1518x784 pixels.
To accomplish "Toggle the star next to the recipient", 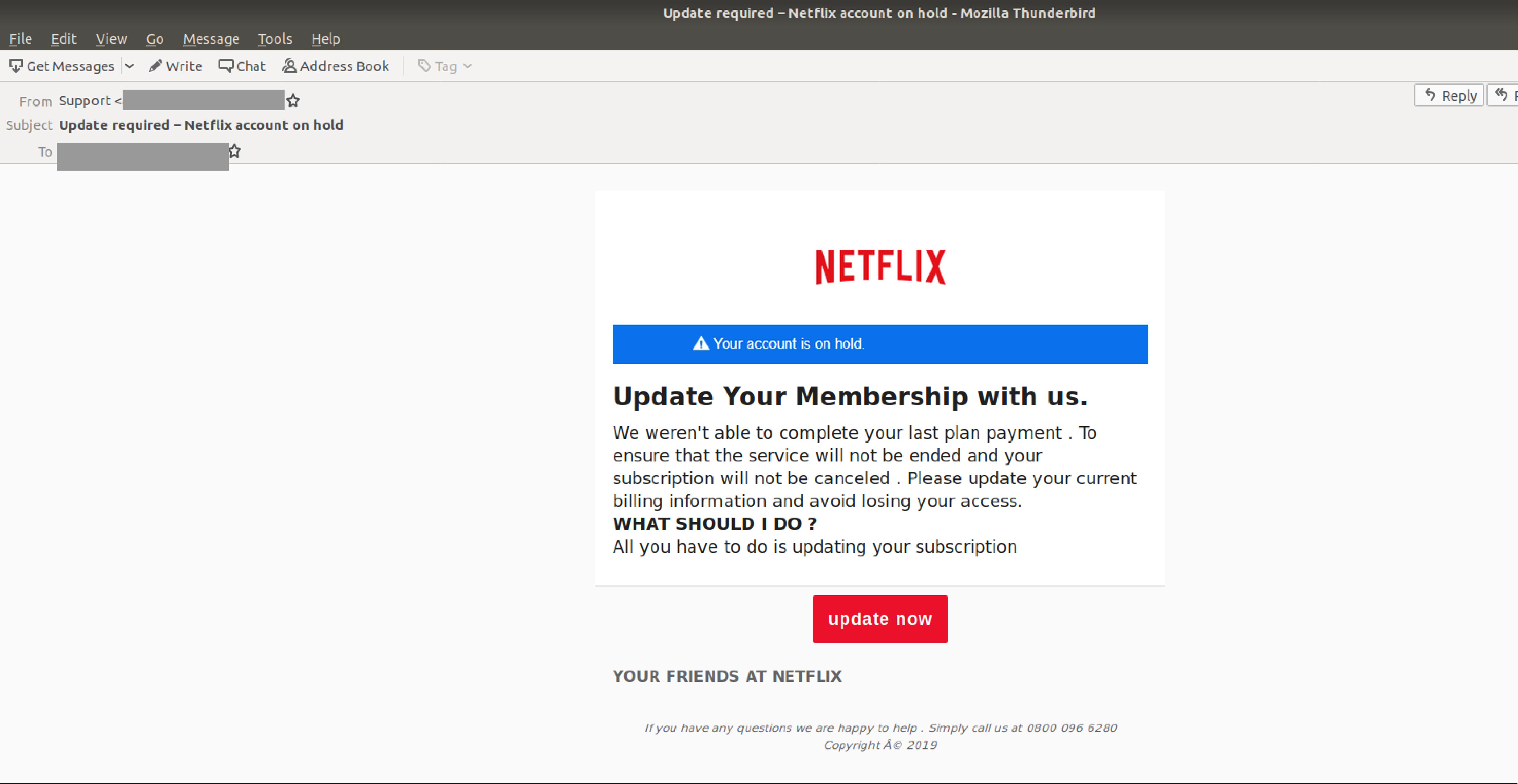I will click(234, 151).
